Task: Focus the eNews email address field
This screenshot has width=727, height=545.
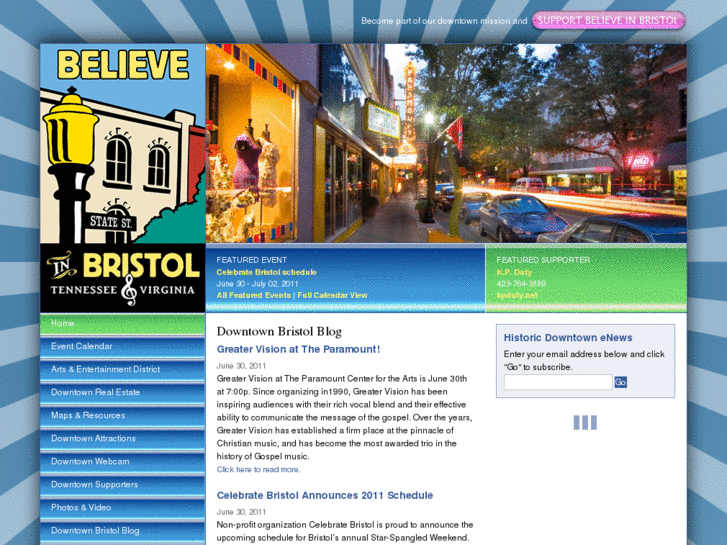Action: (558, 382)
